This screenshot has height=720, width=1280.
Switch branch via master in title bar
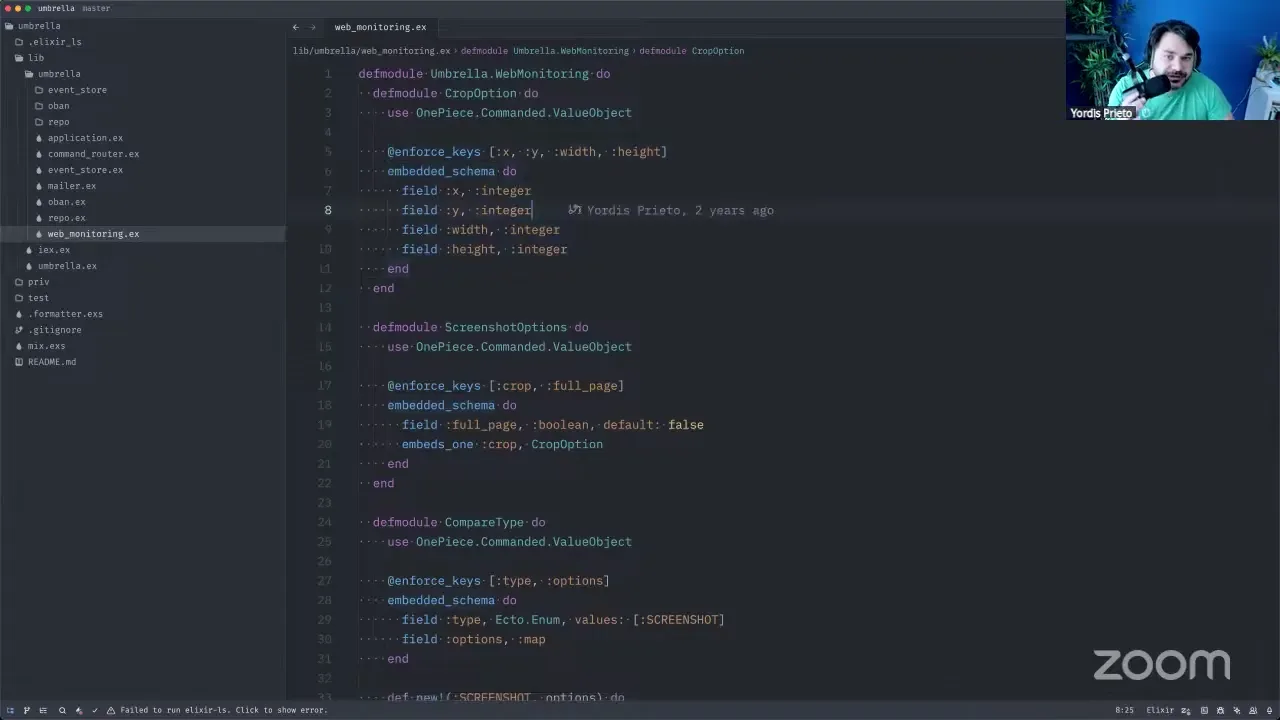pos(96,8)
